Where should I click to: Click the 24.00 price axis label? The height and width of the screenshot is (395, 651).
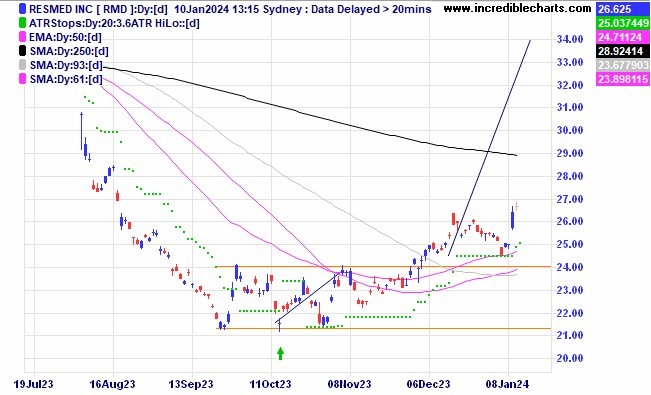[x=570, y=267]
